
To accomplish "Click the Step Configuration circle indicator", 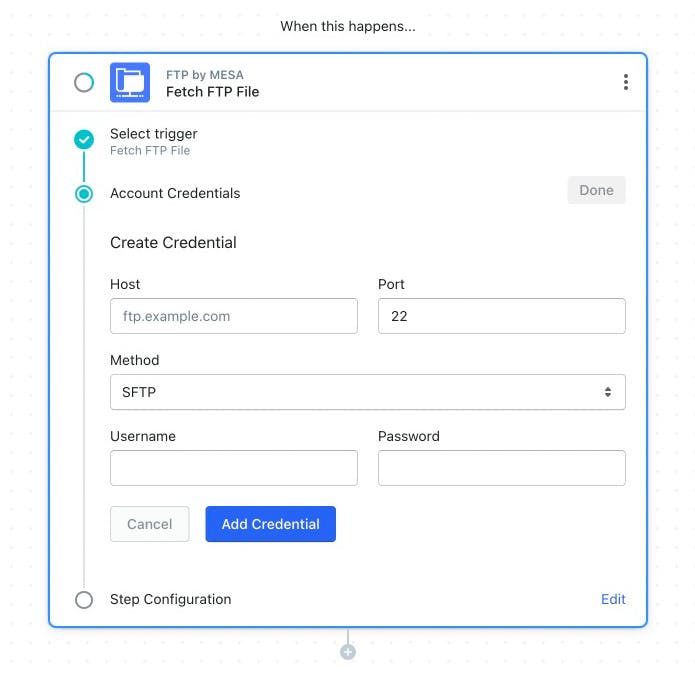I will click(84, 600).
